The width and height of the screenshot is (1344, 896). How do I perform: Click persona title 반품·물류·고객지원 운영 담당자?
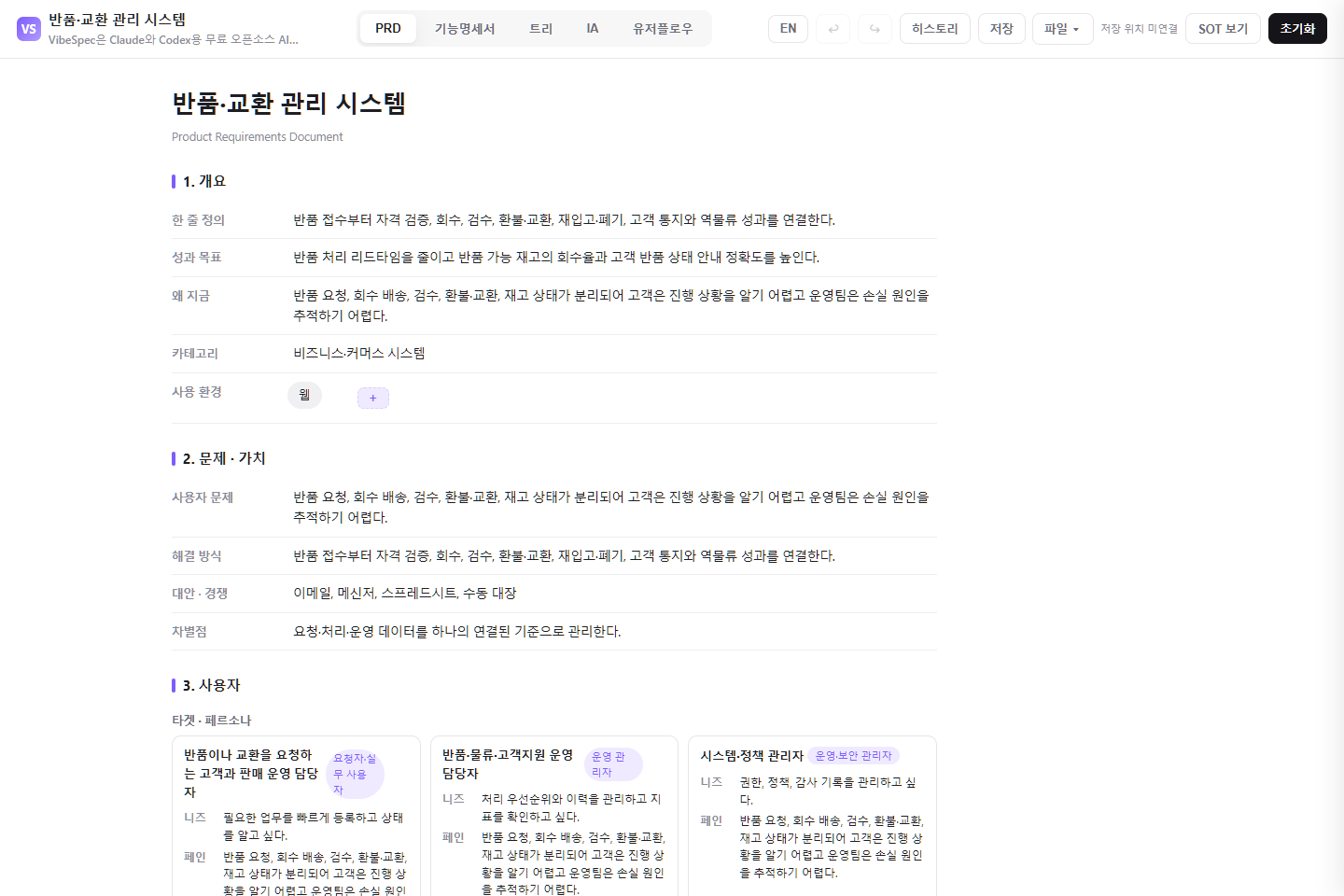coord(508,764)
